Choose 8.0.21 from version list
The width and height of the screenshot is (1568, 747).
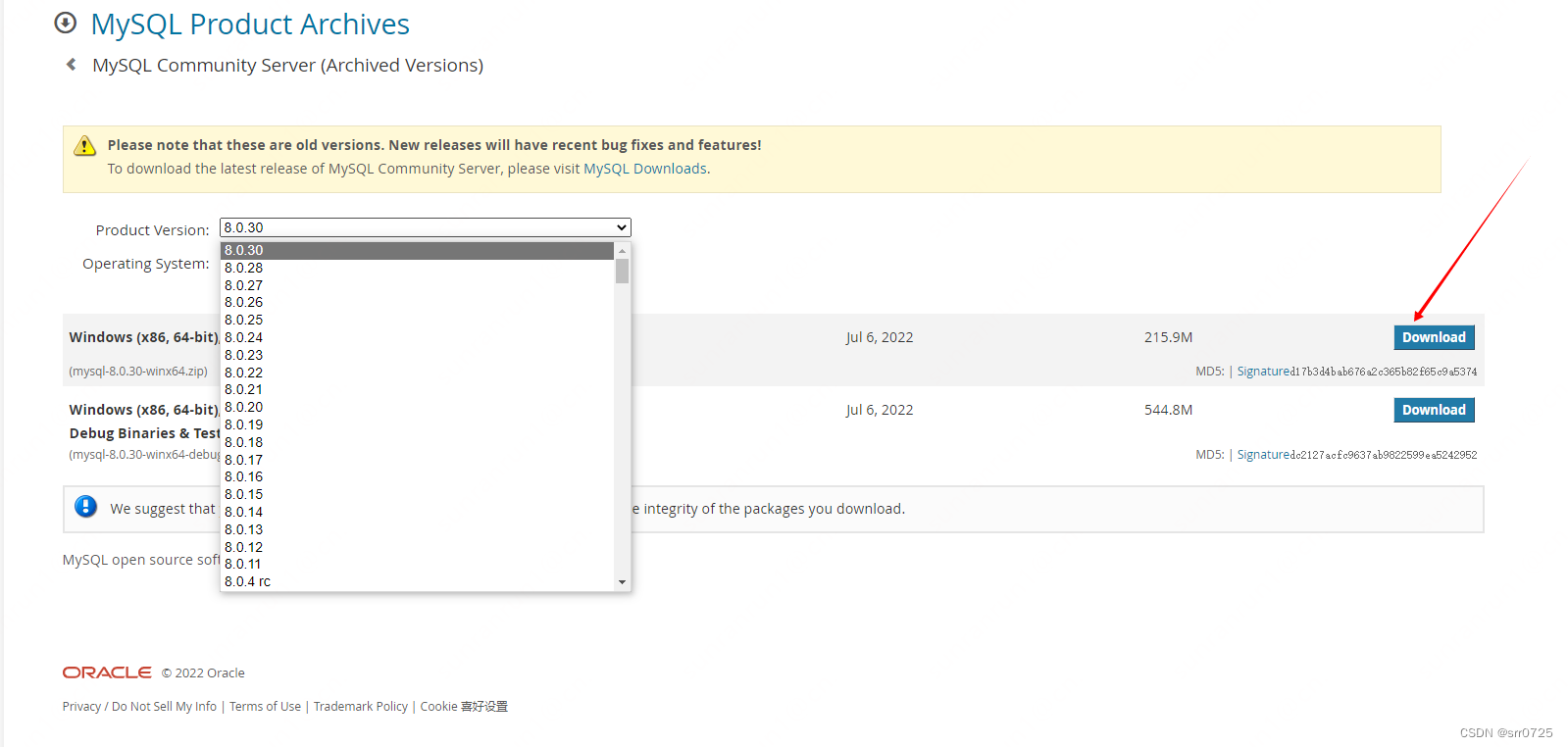click(417, 390)
